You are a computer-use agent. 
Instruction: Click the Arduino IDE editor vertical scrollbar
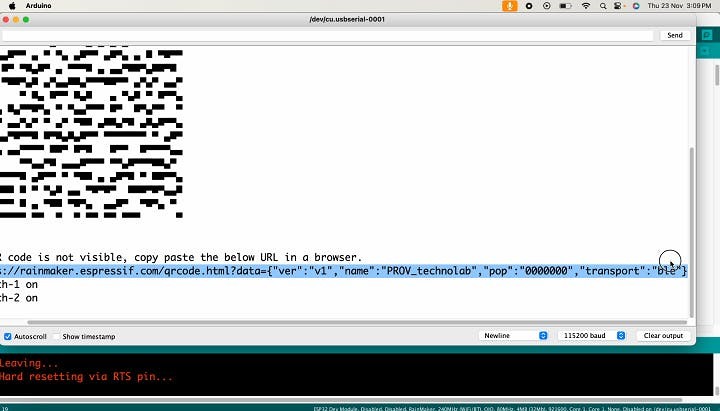[x=717, y=75]
